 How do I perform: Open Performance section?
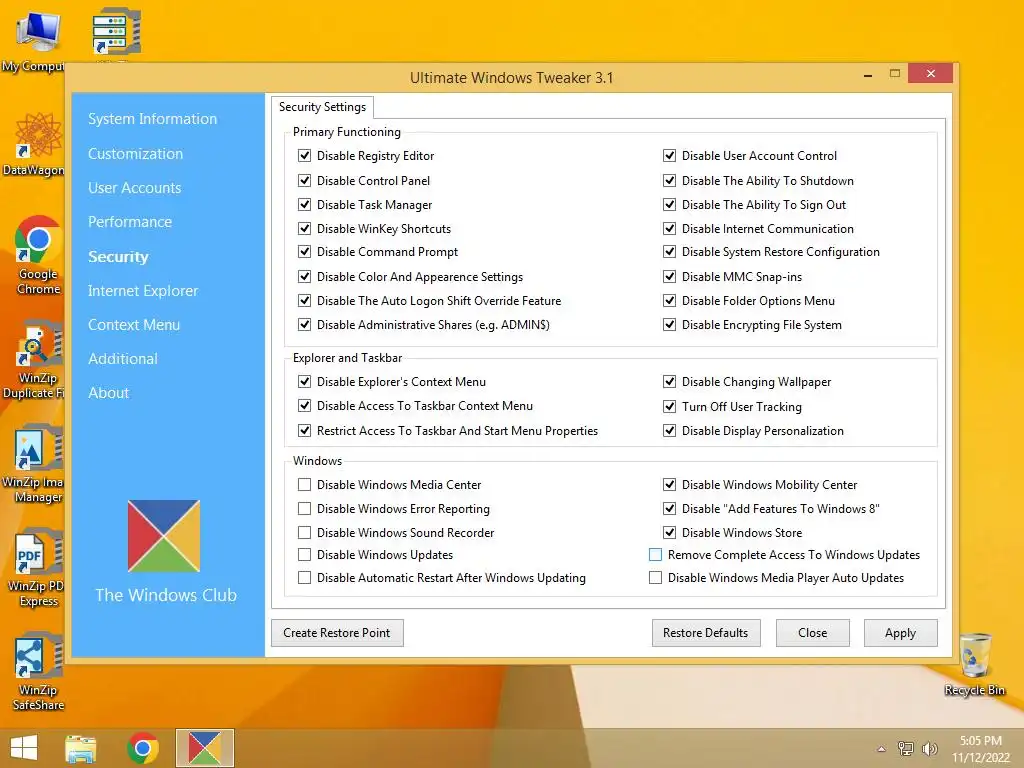(130, 221)
